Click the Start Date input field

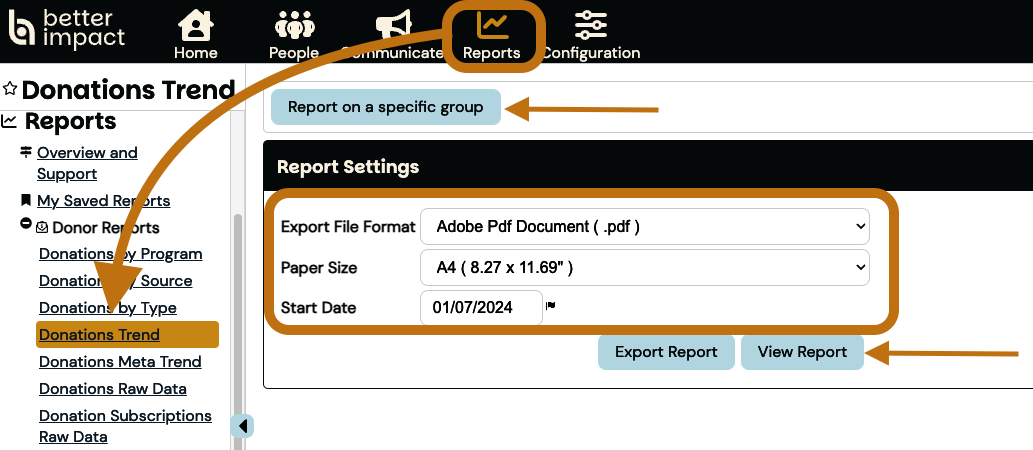click(481, 308)
